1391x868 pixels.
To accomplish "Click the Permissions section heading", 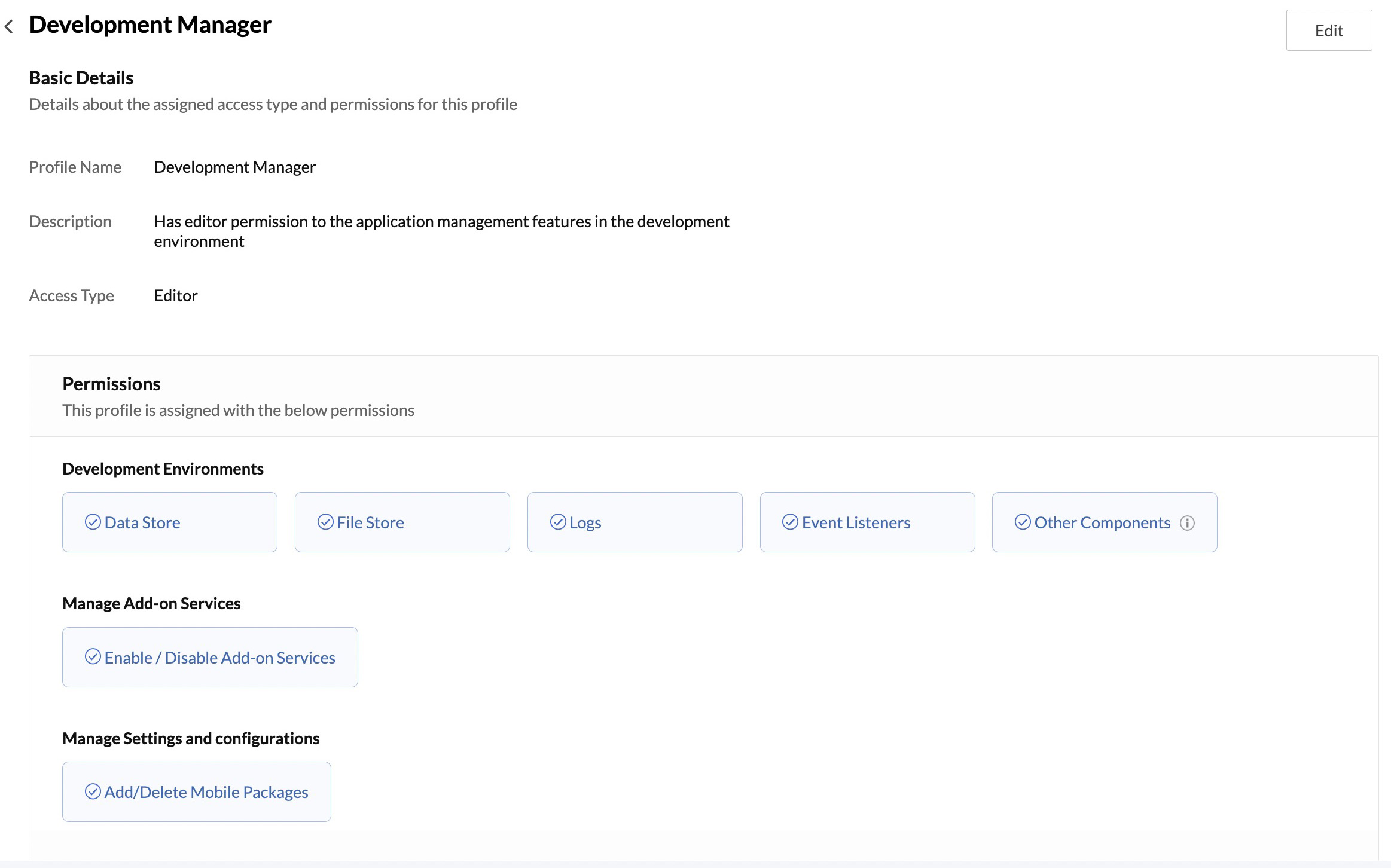I will (x=111, y=383).
